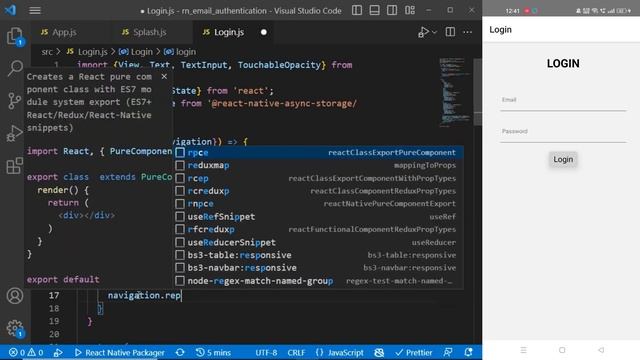Screen dimensions: 640x360
Task: Click the editor vertical scrollbar
Action: pyautogui.click(x=478, y=92)
